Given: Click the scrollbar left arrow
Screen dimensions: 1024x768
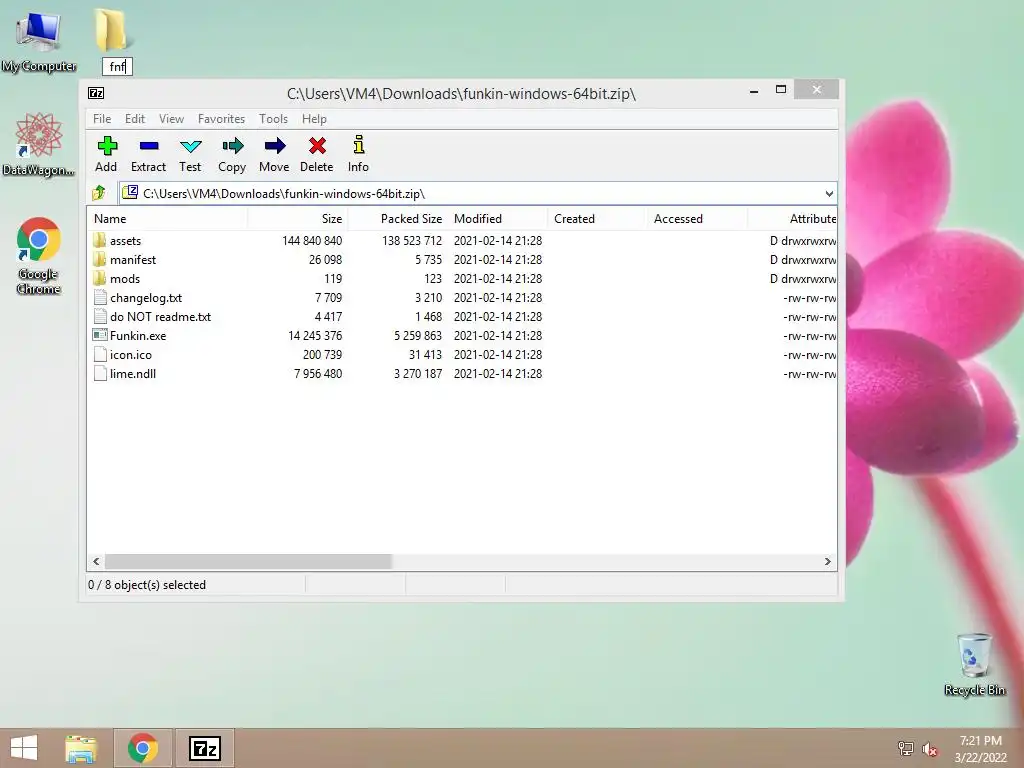Looking at the screenshot, I should click(x=96, y=561).
